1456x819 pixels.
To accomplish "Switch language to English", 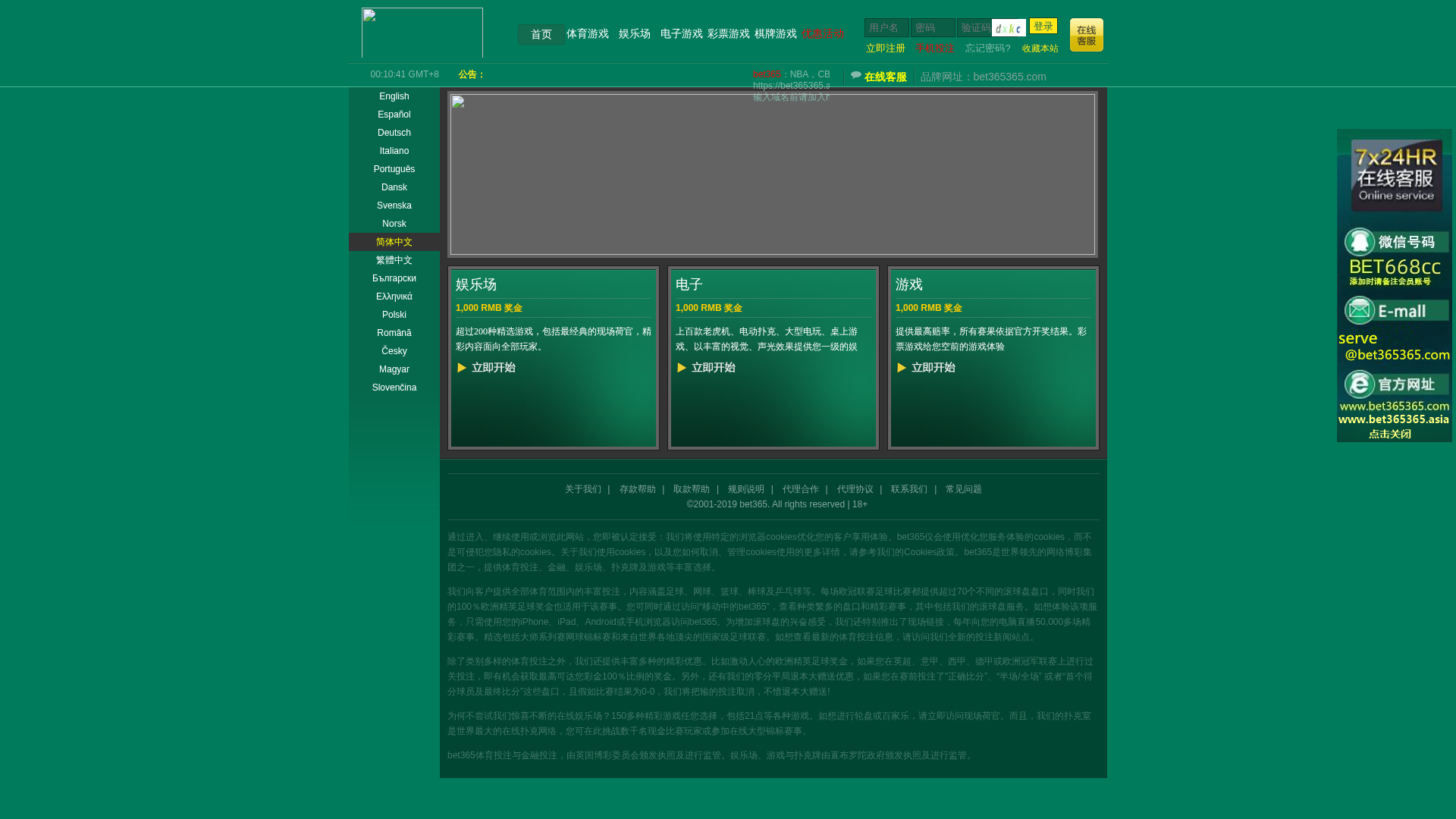I will 394,96.
